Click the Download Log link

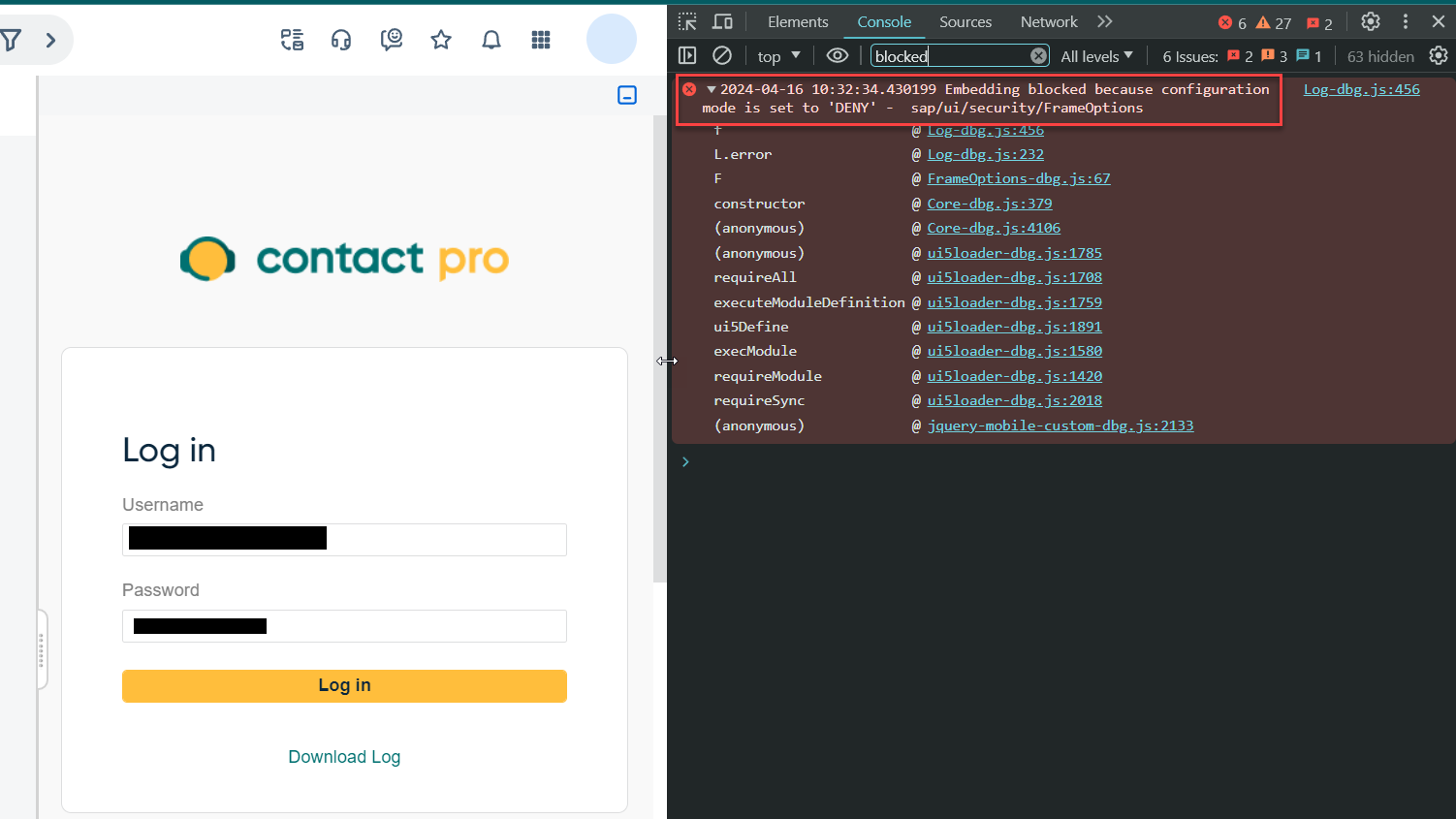tap(344, 757)
